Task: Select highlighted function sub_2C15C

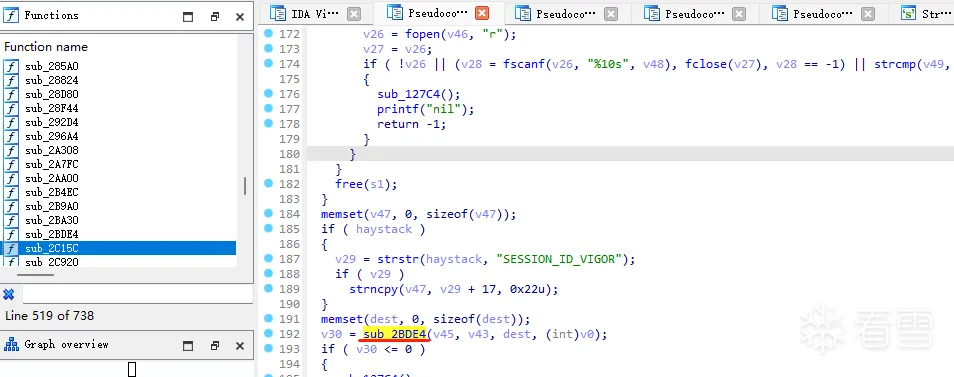Action: point(119,248)
